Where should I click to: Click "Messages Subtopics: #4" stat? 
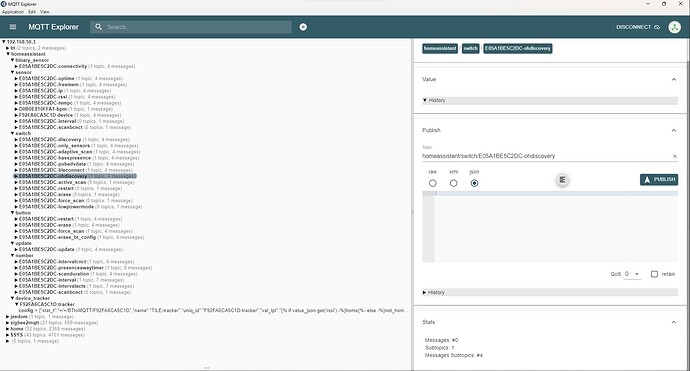tap(454, 355)
